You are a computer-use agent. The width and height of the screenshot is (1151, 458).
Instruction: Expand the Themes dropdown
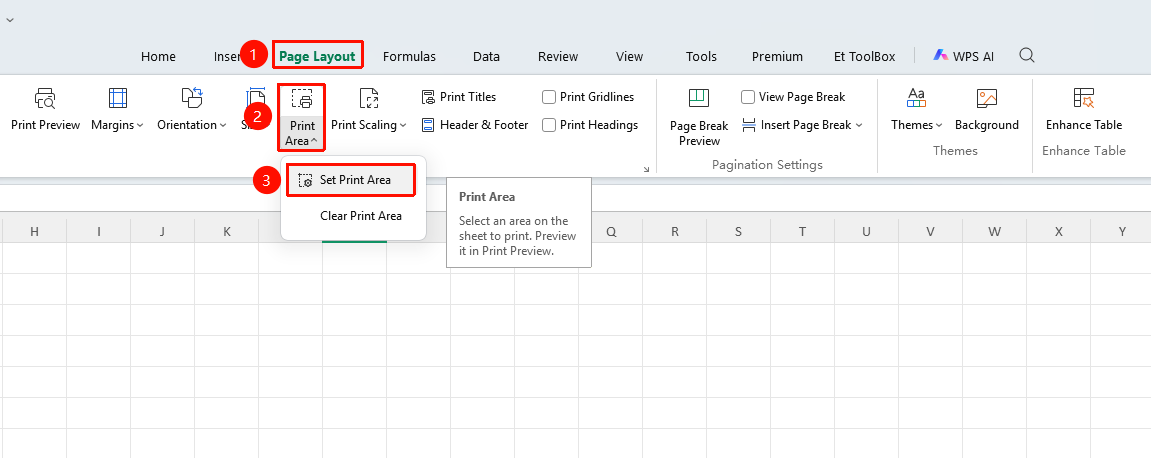pyautogui.click(x=917, y=110)
